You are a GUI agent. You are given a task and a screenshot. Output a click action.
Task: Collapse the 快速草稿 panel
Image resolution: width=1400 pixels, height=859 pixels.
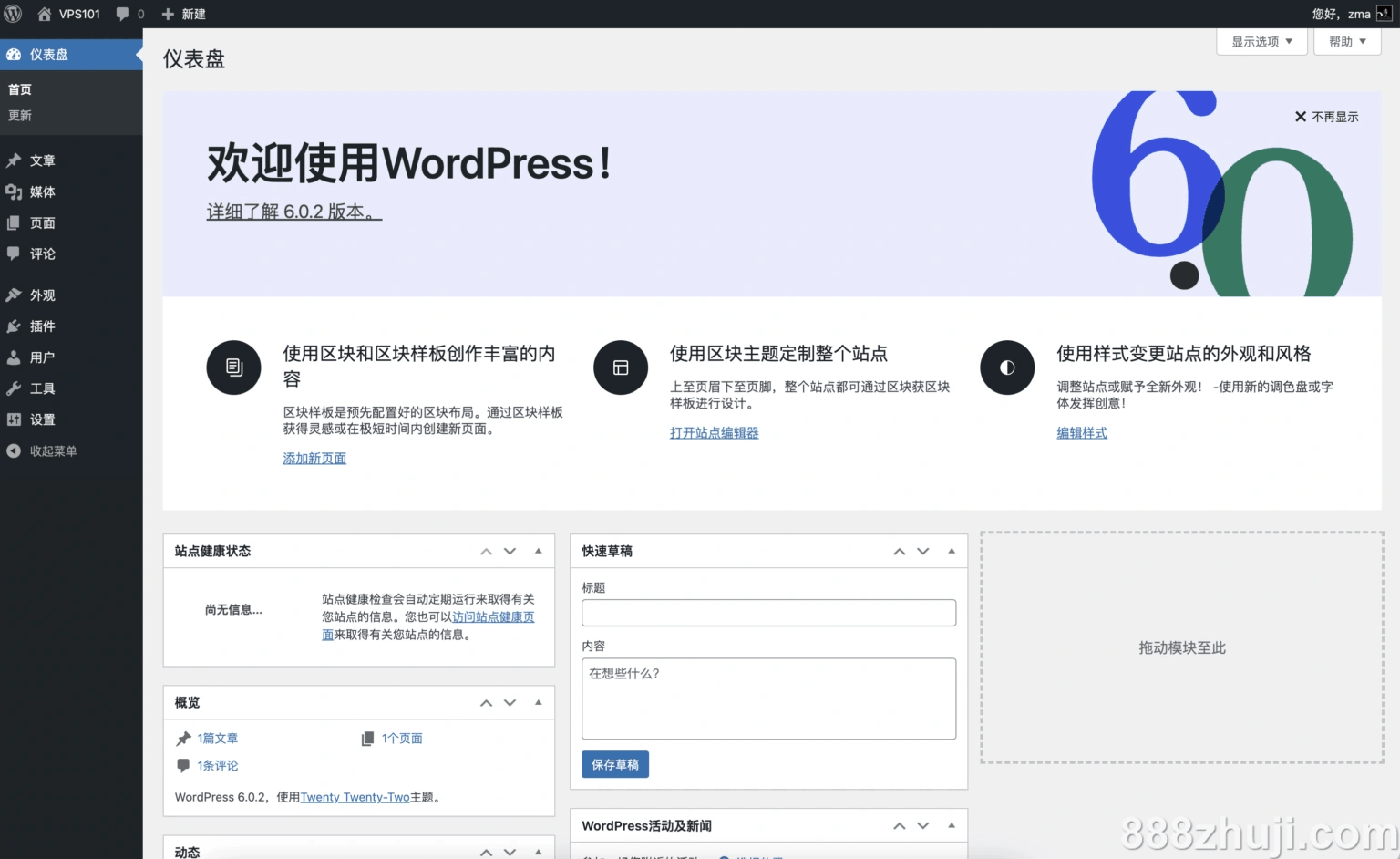pos(952,552)
